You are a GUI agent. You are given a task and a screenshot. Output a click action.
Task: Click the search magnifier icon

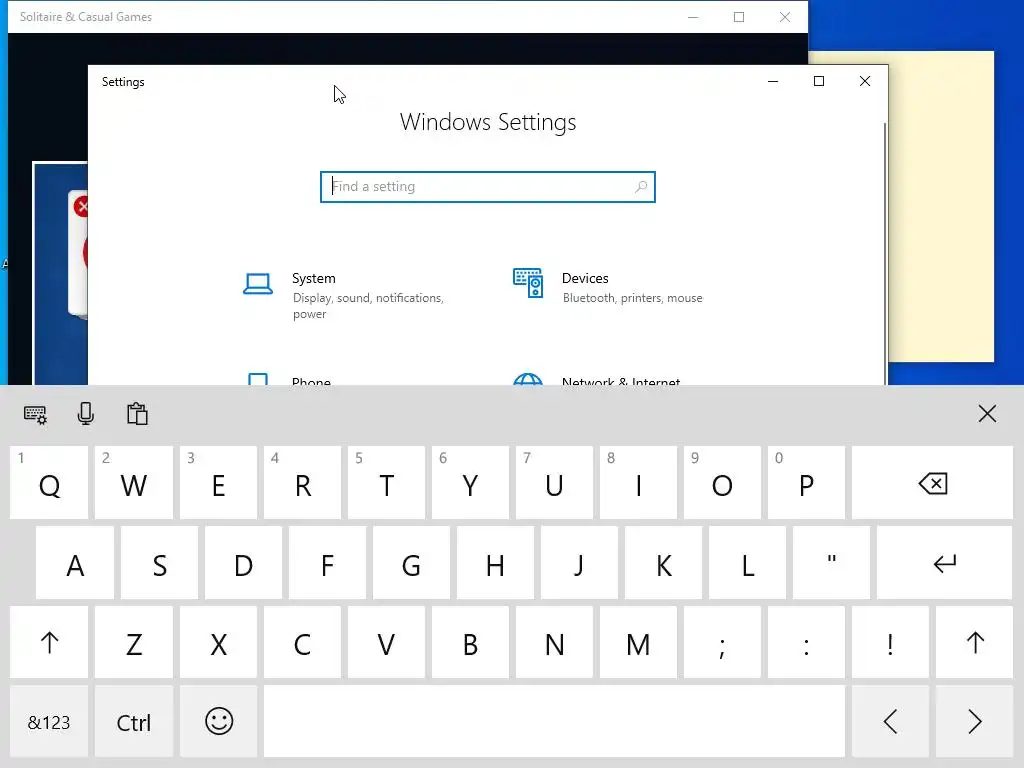[641, 187]
